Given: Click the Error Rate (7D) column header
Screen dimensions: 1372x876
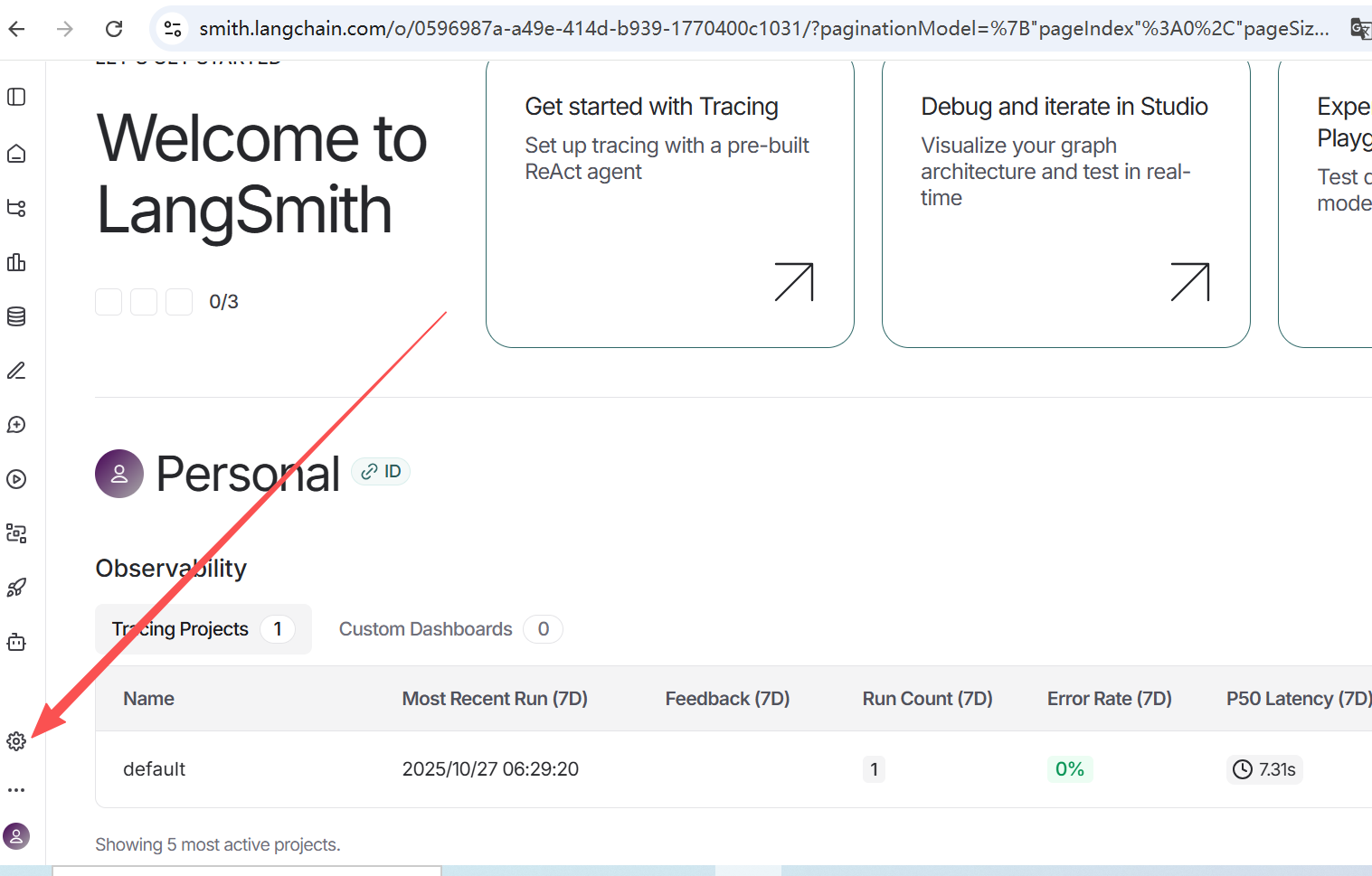Looking at the screenshot, I should pyautogui.click(x=1110, y=699).
